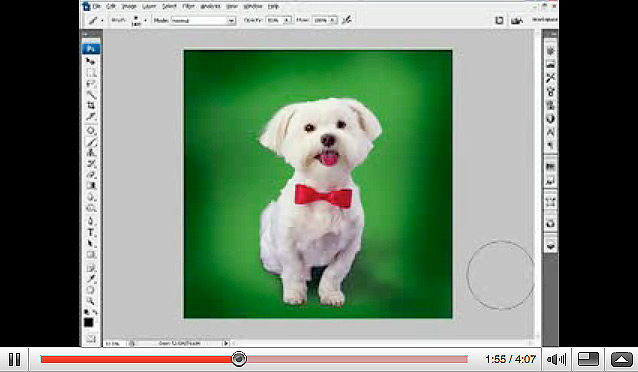Open the Filter menu
Viewport: 638px width, 372px height.
pos(188,7)
